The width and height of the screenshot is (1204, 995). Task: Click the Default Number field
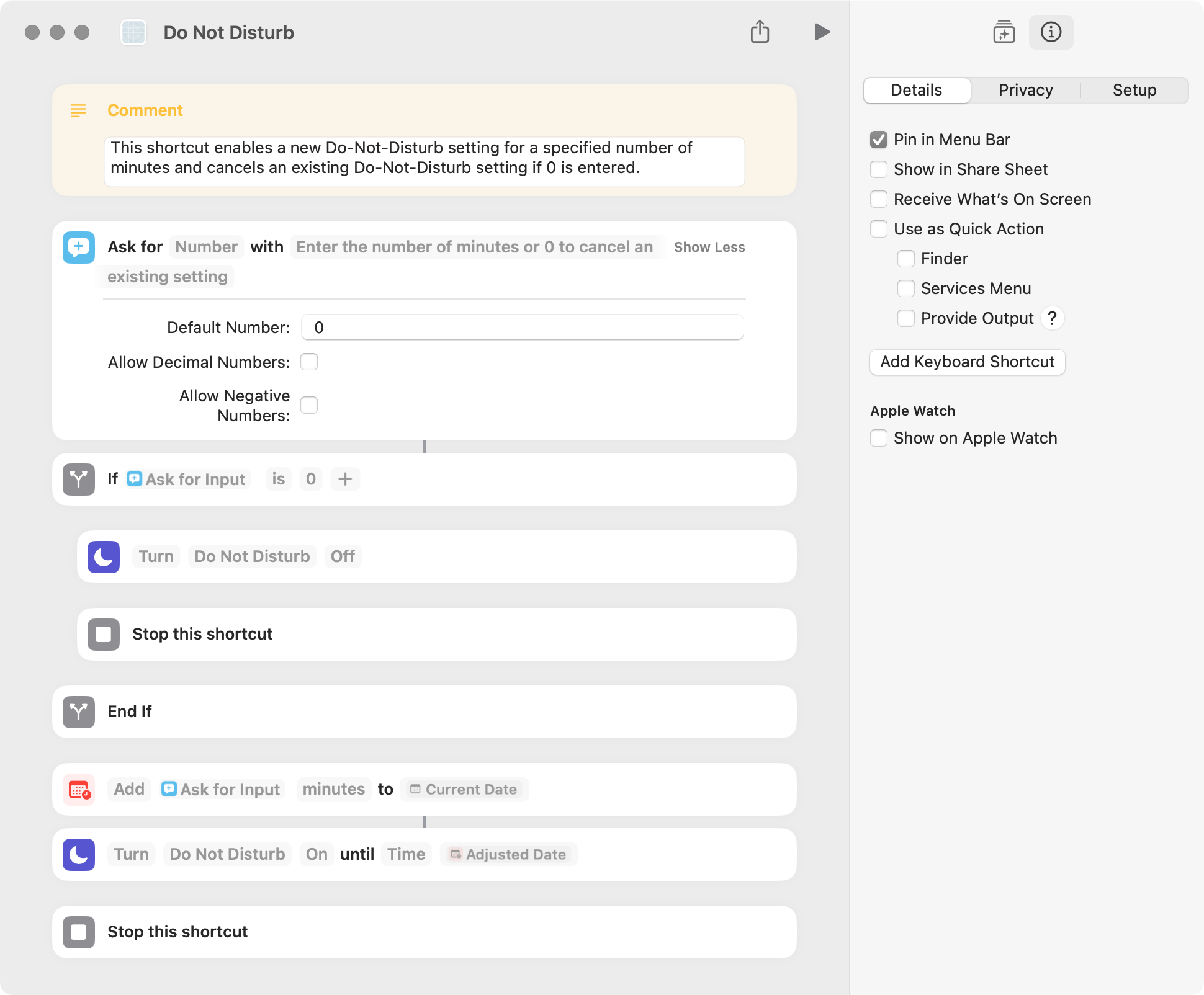(522, 327)
